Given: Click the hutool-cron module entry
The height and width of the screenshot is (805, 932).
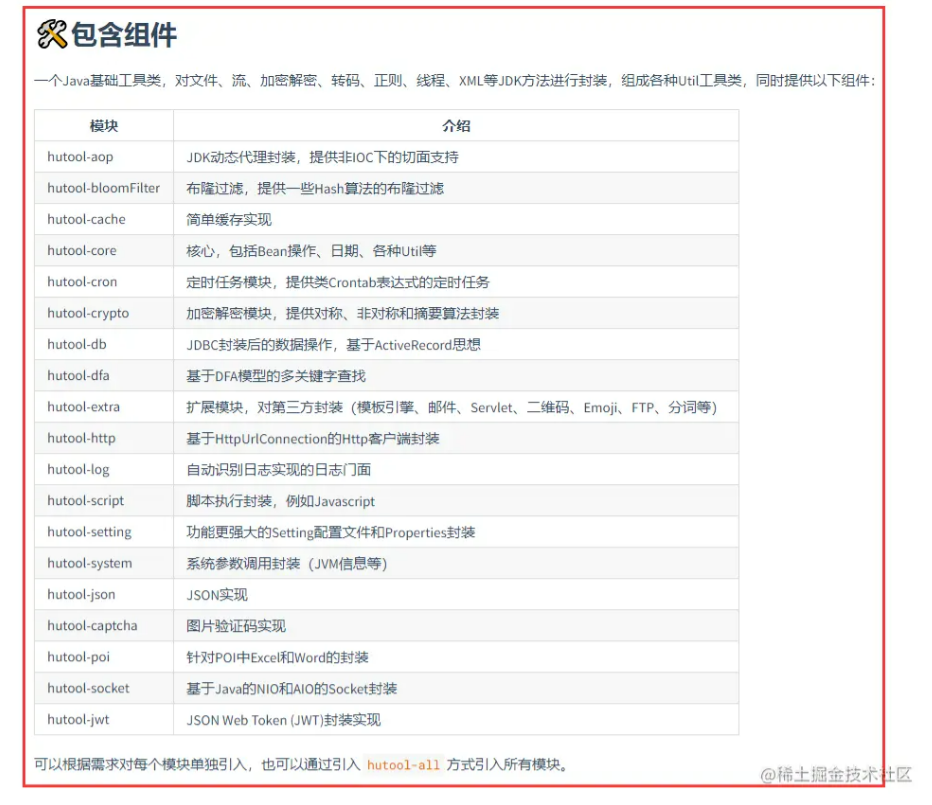Looking at the screenshot, I should tap(80, 282).
